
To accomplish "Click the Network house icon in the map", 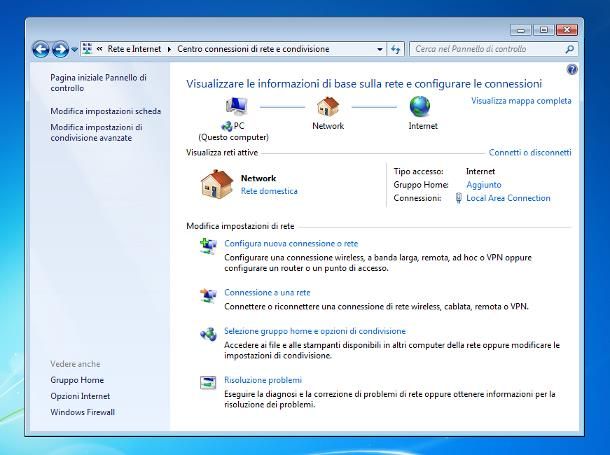I will [x=328, y=106].
